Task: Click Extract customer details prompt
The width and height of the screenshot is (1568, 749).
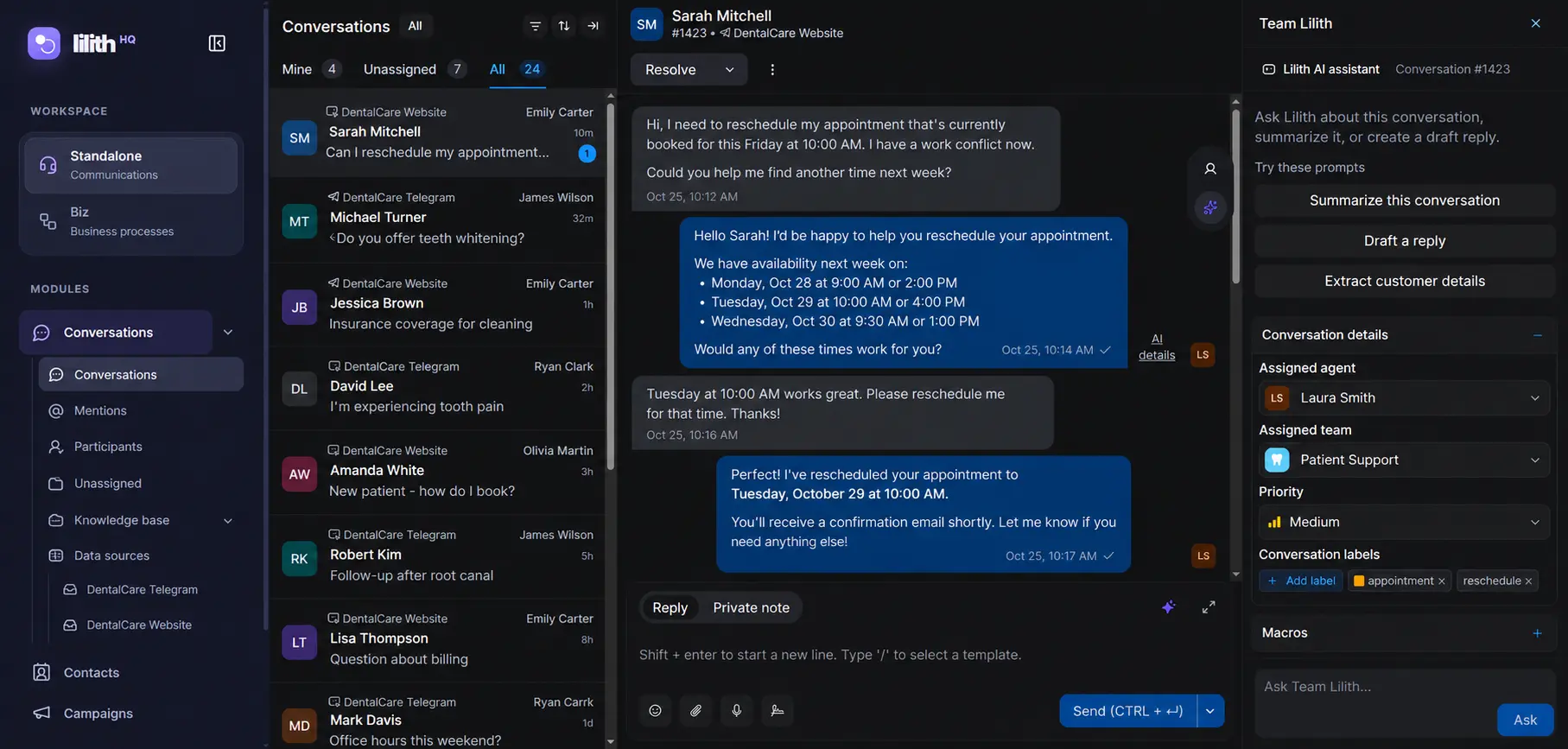Action: coord(1405,281)
